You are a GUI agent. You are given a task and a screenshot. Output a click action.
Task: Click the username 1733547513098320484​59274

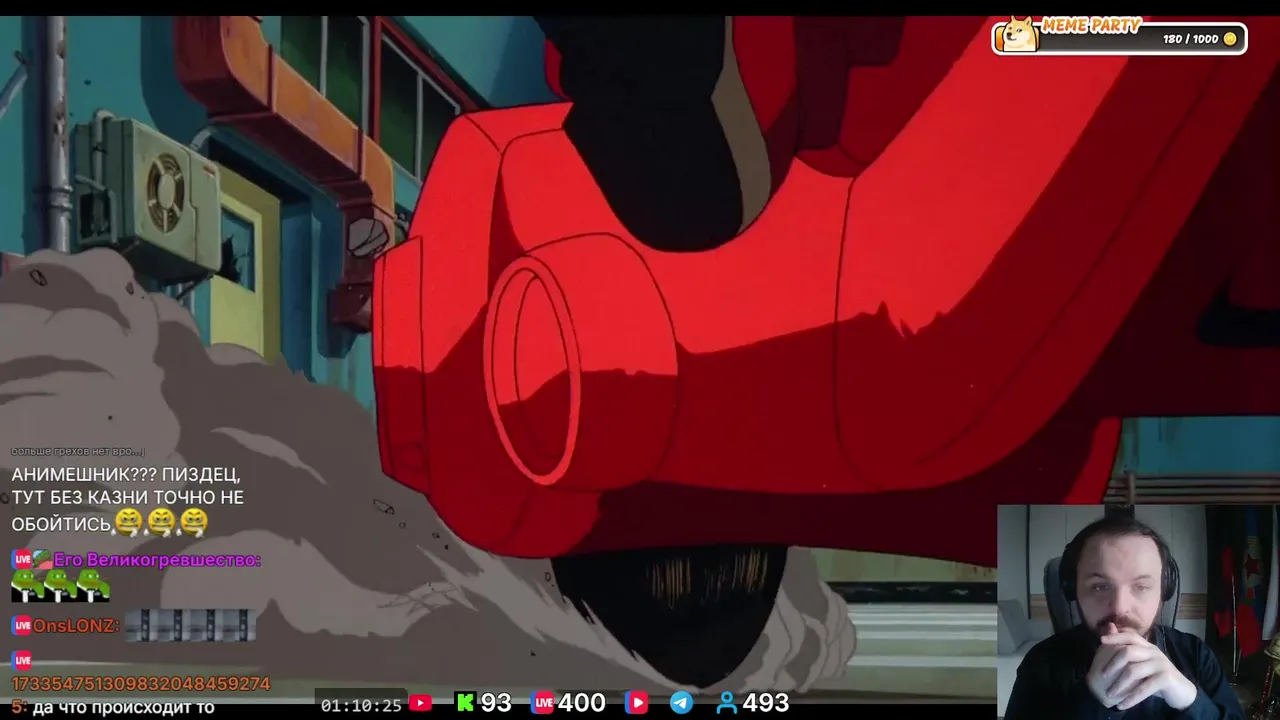click(141, 684)
